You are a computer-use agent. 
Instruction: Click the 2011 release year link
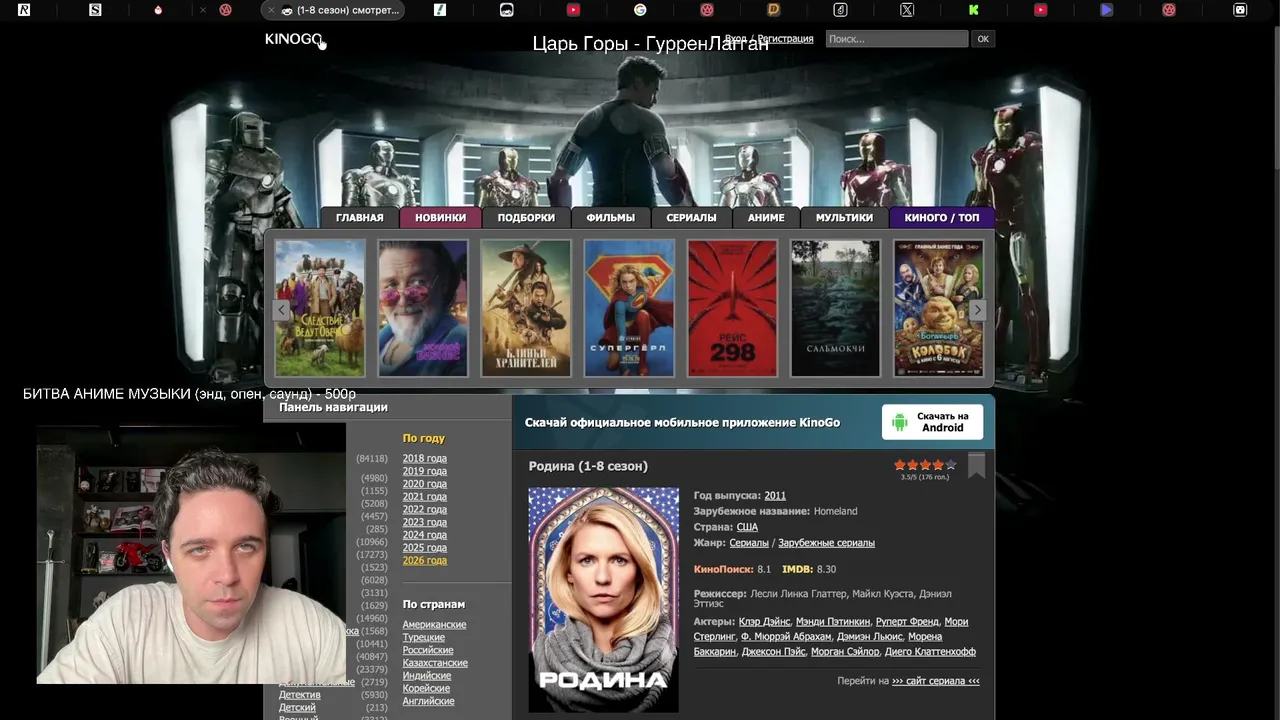point(775,495)
